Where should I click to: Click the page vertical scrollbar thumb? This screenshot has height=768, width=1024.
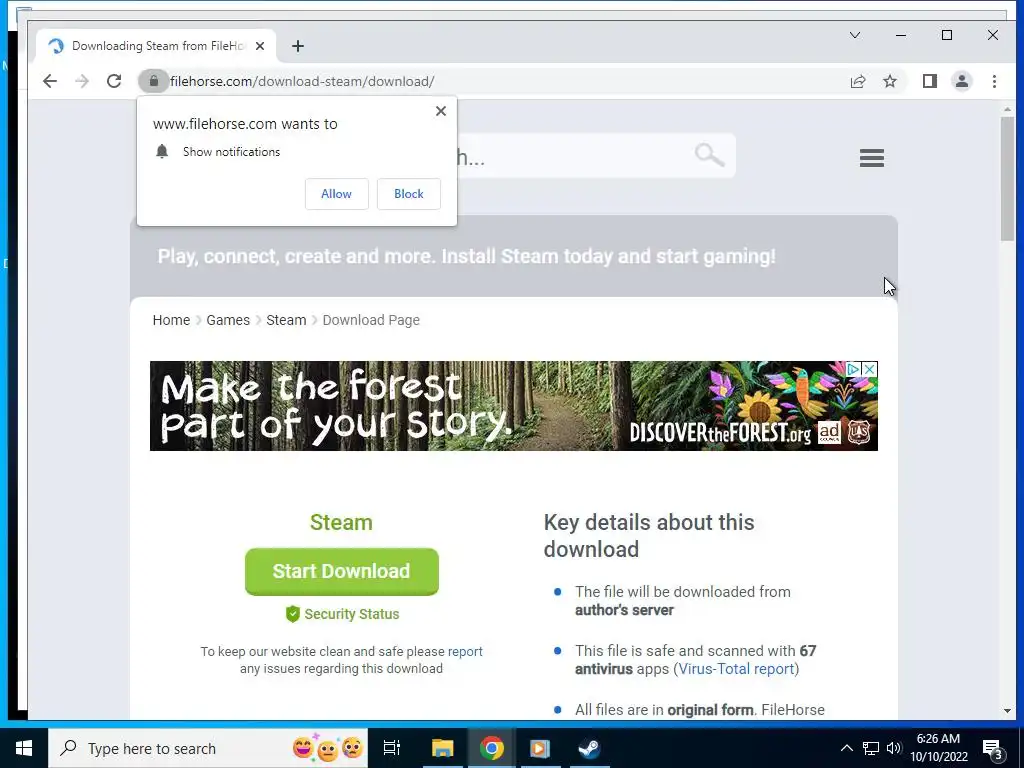pyautogui.click(x=1008, y=178)
